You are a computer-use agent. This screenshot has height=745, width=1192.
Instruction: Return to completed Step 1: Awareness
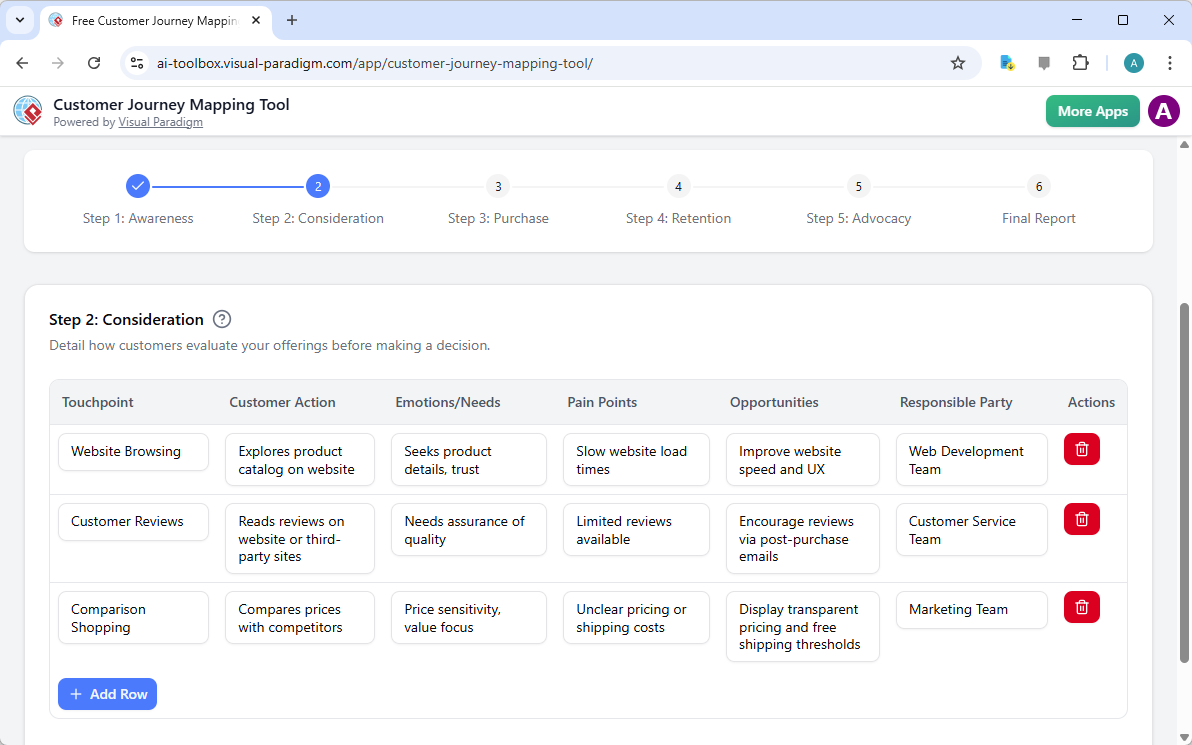[x=138, y=186]
